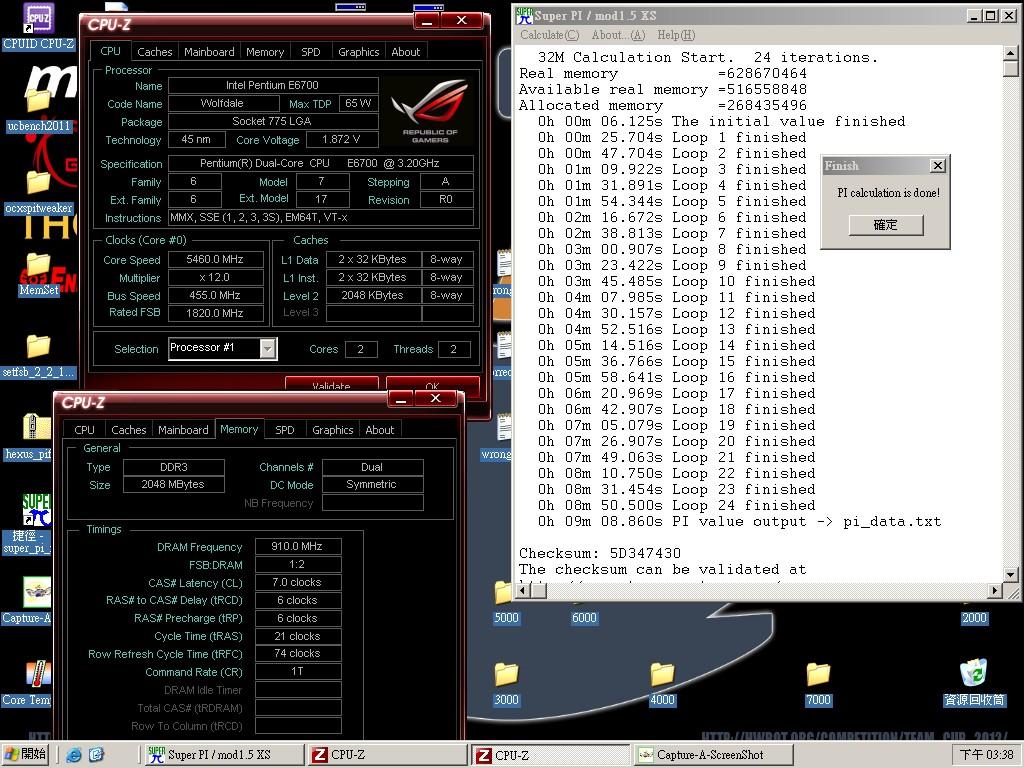Screen dimensions: 1024x768
Task: Open Help menu in Super PI
Action: [676, 35]
